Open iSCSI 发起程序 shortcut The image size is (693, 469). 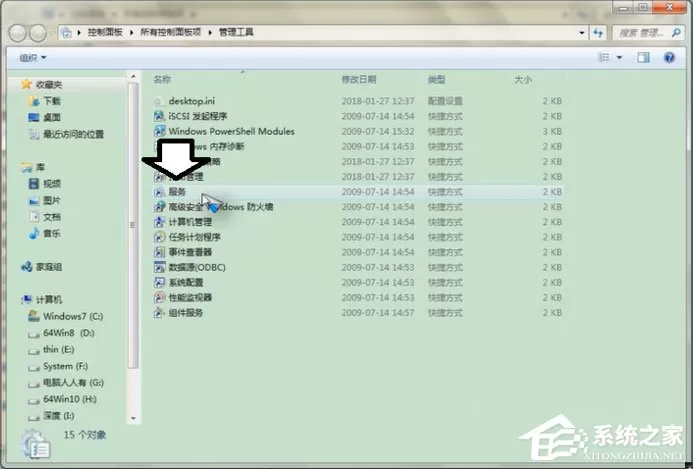(198, 116)
